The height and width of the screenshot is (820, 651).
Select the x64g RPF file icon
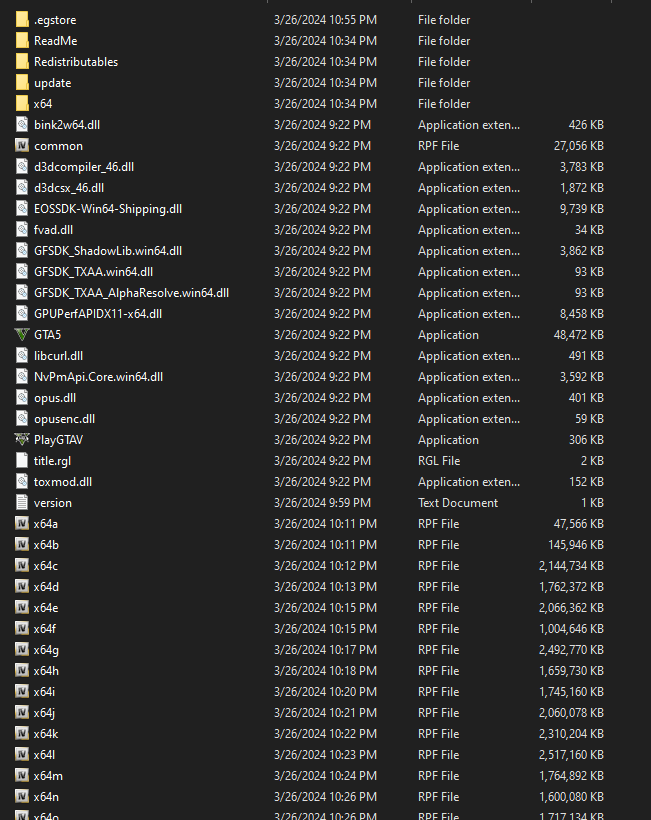tap(22, 650)
